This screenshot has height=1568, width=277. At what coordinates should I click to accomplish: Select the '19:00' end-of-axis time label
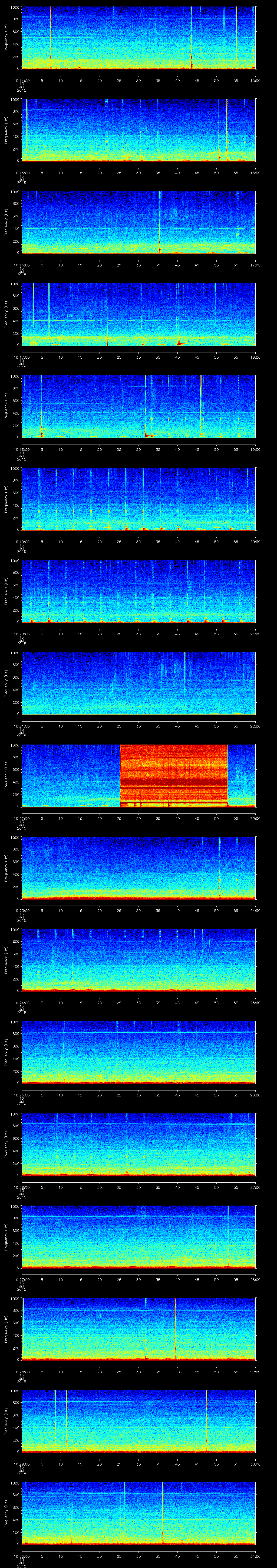click(256, 449)
